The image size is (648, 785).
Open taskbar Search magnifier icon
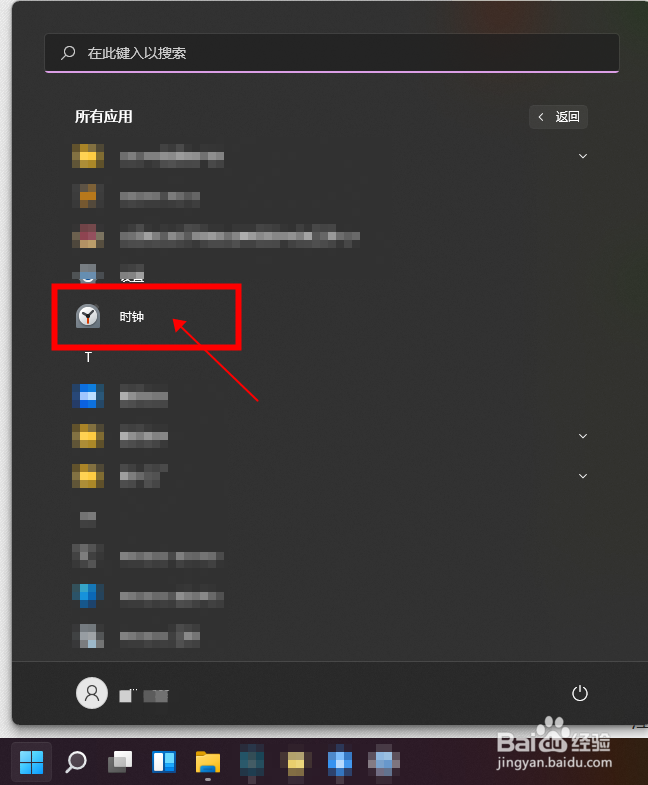tap(76, 762)
